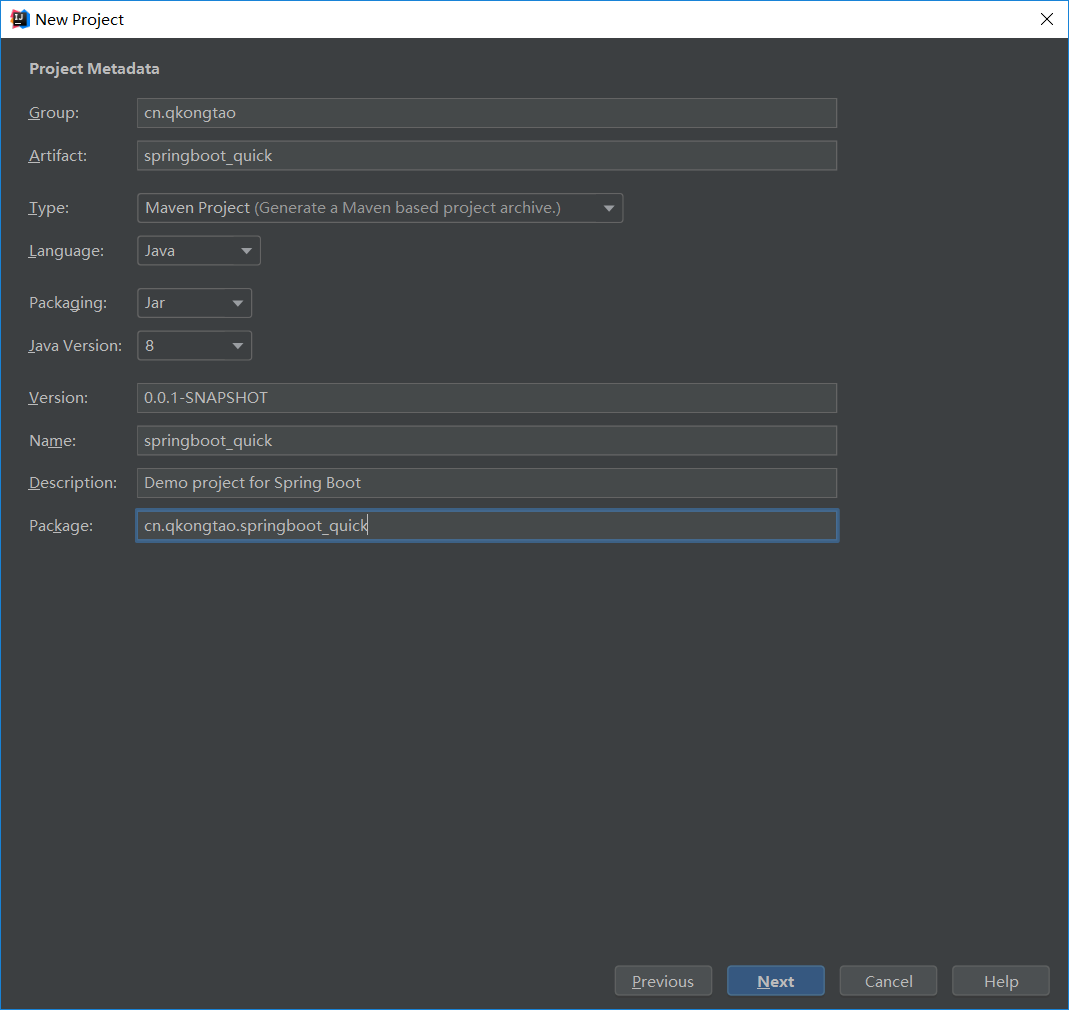Click the Artifact label
Screen dimensions: 1069x1010
[x=58, y=155]
